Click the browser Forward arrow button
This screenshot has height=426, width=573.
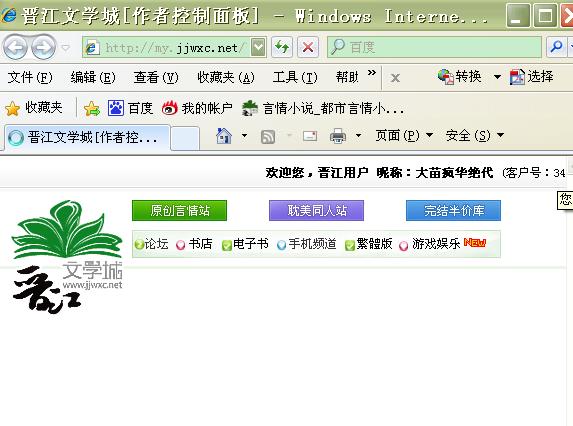[43, 47]
